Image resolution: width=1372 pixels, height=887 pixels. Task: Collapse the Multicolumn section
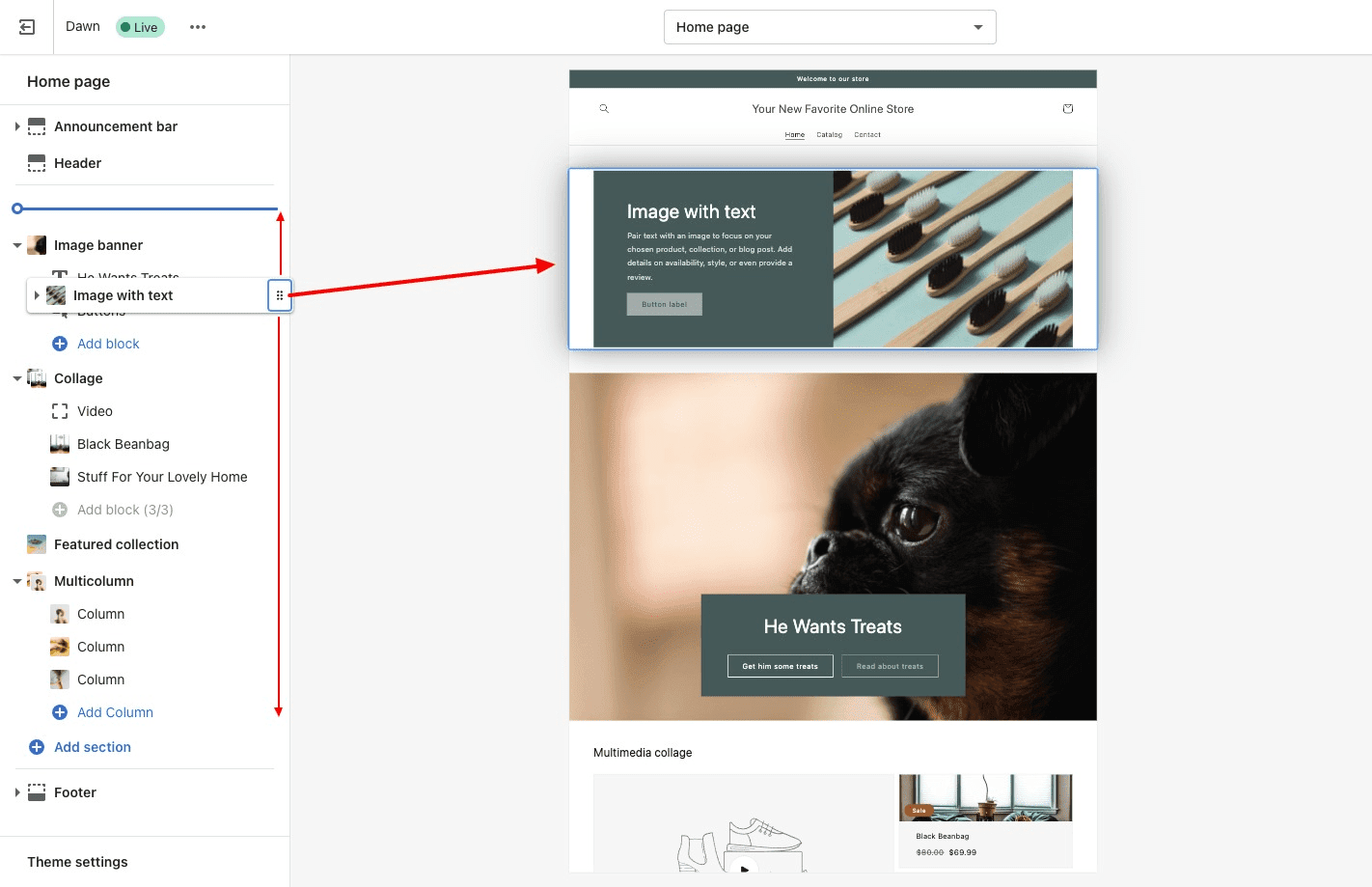pos(16,580)
